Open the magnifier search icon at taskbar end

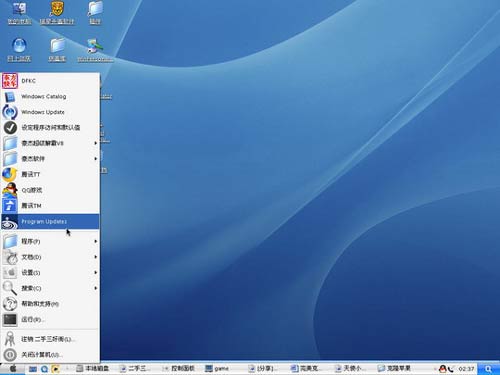[x=488, y=369]
